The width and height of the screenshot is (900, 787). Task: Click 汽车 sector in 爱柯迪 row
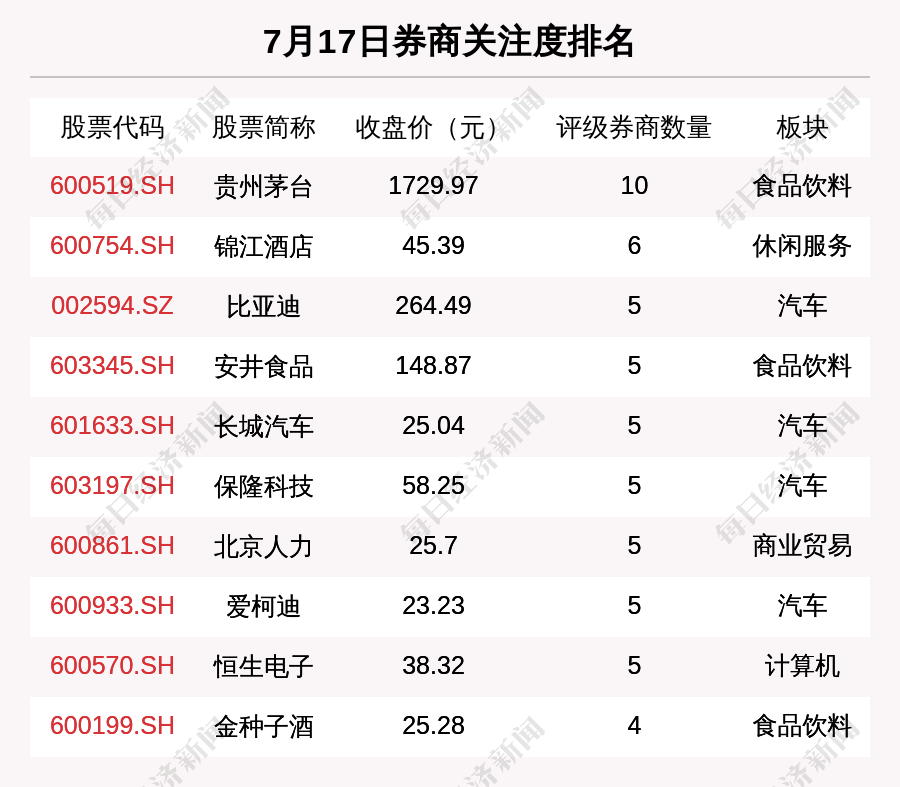pos(802,607)
